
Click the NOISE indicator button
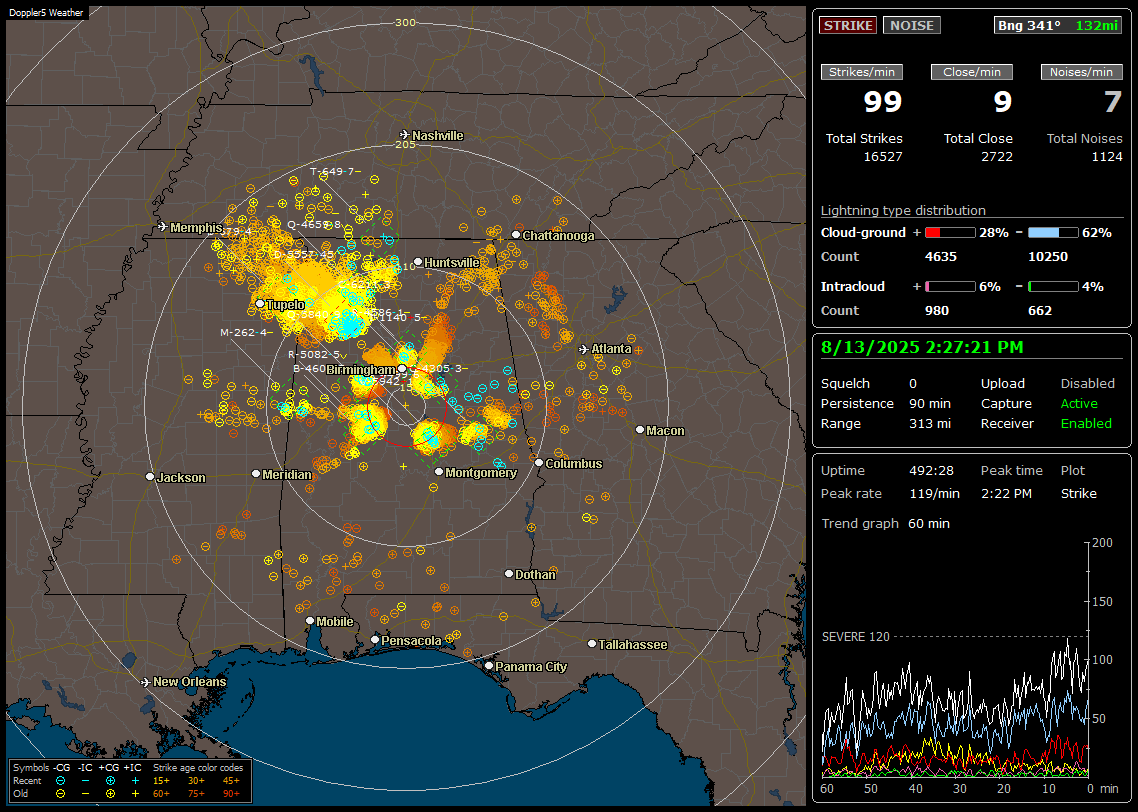pyautogui.click(x=912, y=25)
